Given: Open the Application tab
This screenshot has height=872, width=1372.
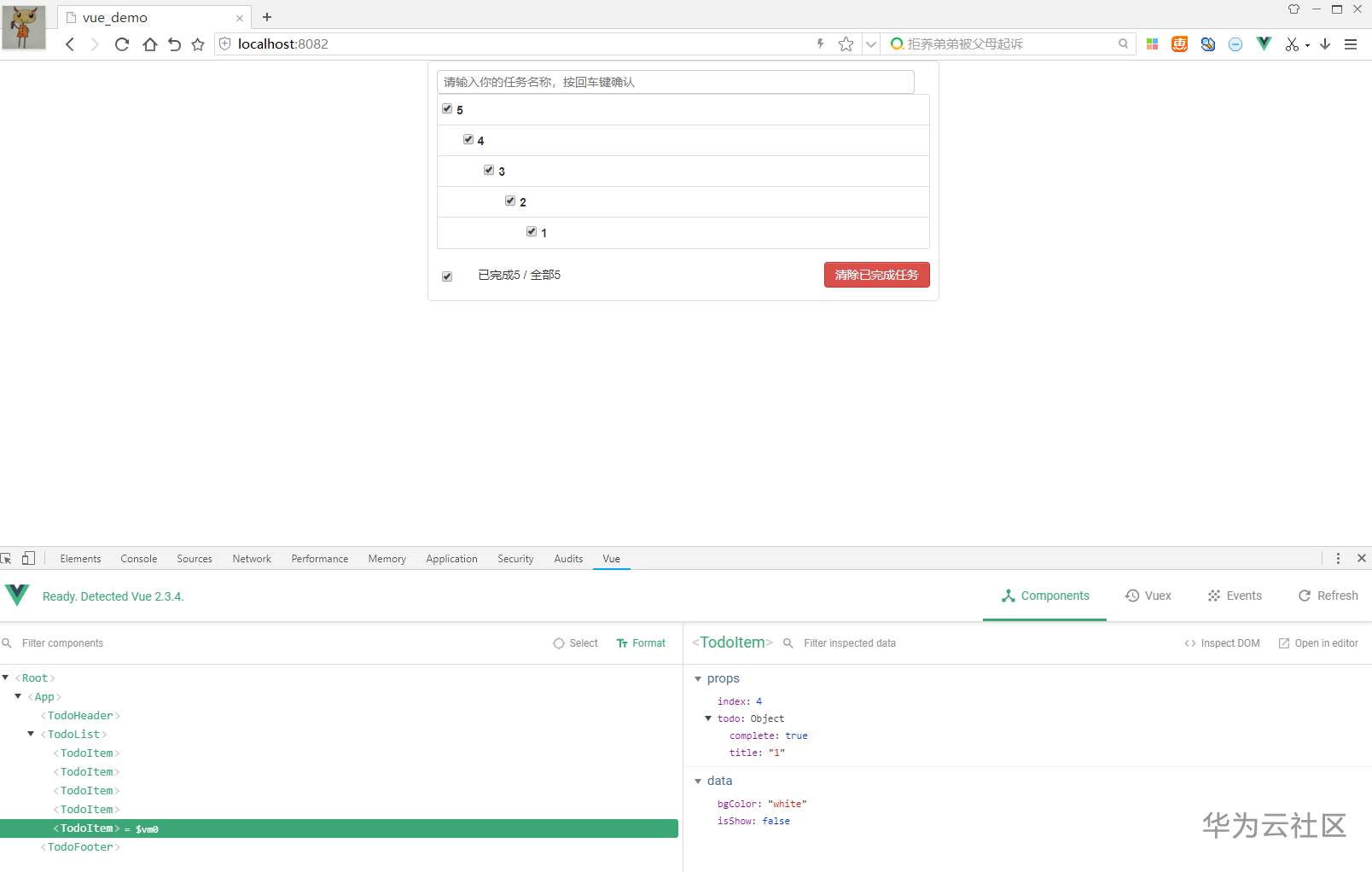Looking at the screenshot, I should tap(452, 559).
